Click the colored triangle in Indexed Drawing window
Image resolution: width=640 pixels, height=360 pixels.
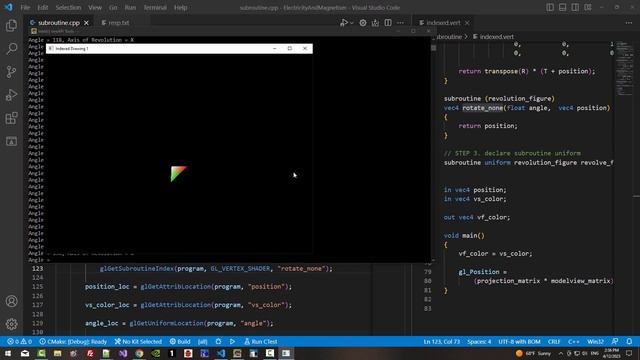[178, 173]
